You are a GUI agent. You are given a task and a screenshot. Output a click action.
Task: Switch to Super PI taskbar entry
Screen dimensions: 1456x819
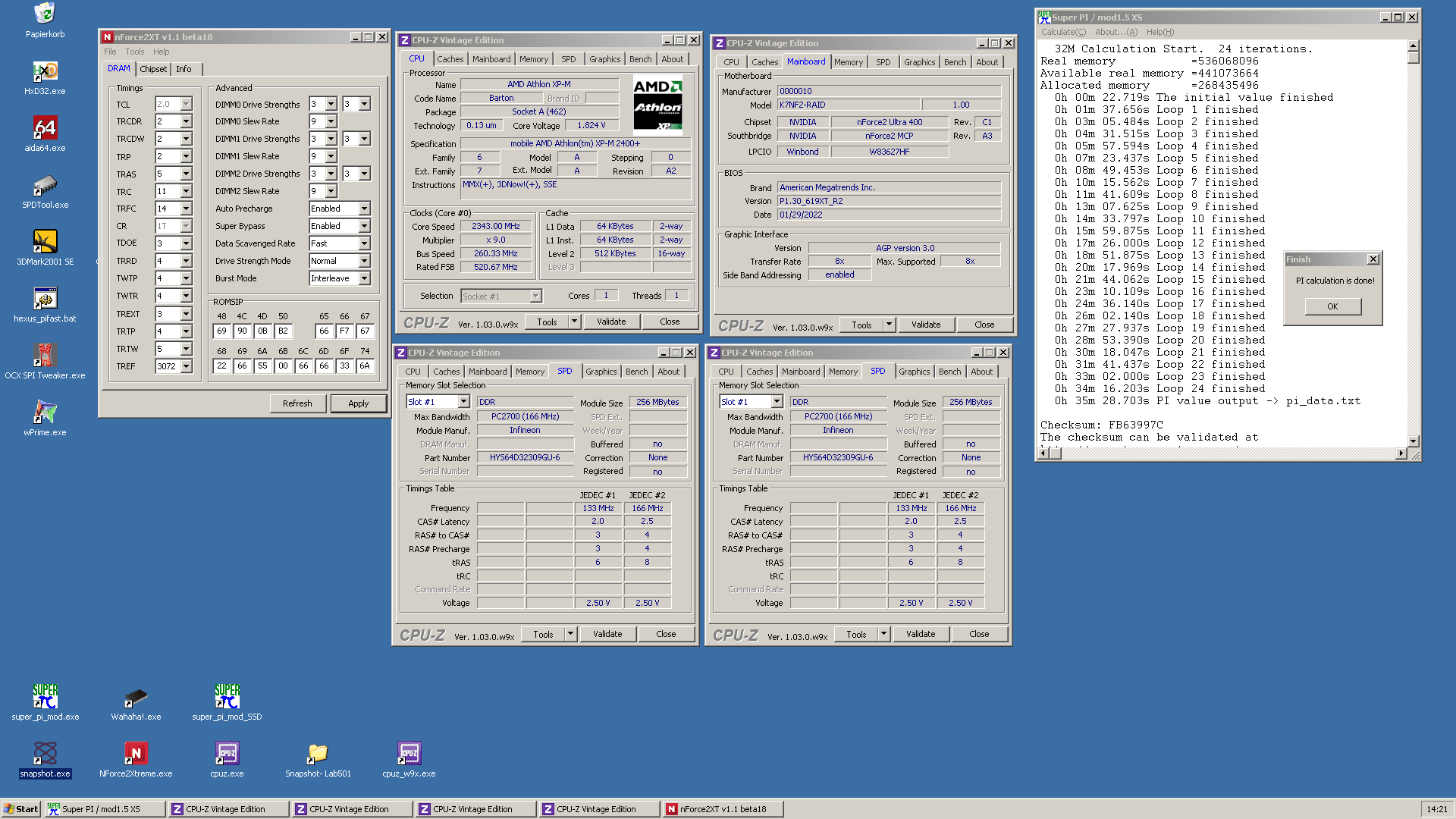point(104,809)
